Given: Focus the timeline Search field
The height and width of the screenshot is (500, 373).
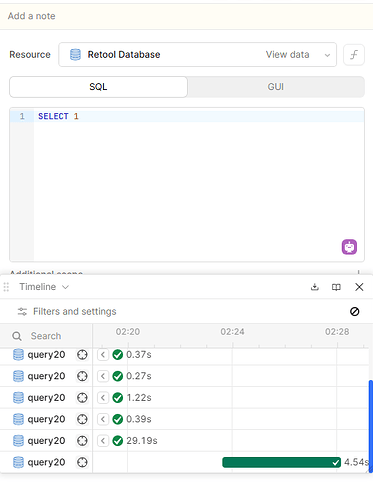Looking at the screenshot, I should [46, 336].
